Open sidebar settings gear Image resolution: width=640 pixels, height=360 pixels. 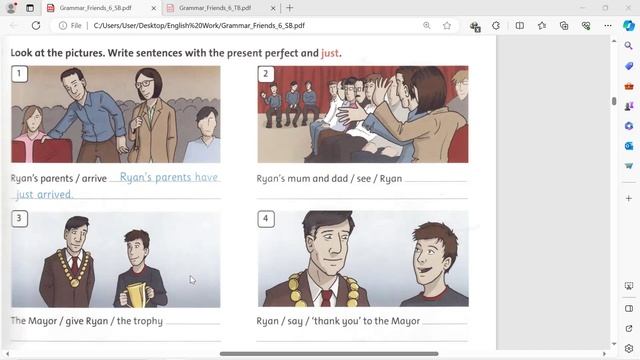pyautogui.click(x=629, y=349)
